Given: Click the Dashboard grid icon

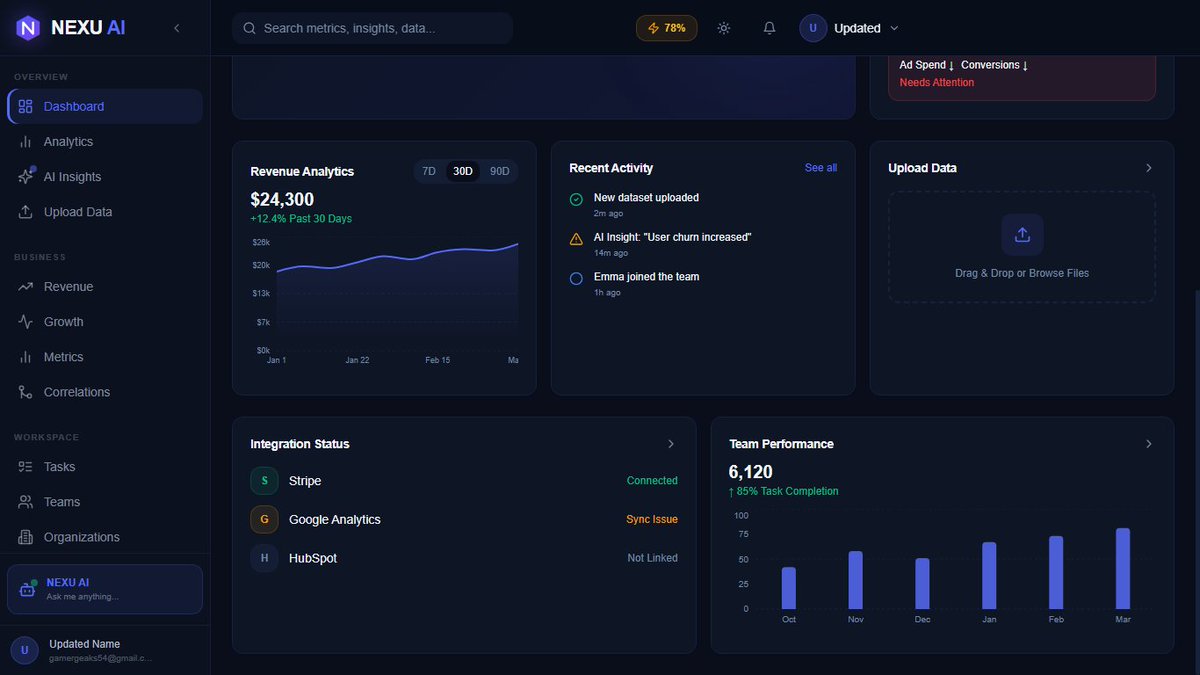Looking at the screenshot, I should point(25,106).
